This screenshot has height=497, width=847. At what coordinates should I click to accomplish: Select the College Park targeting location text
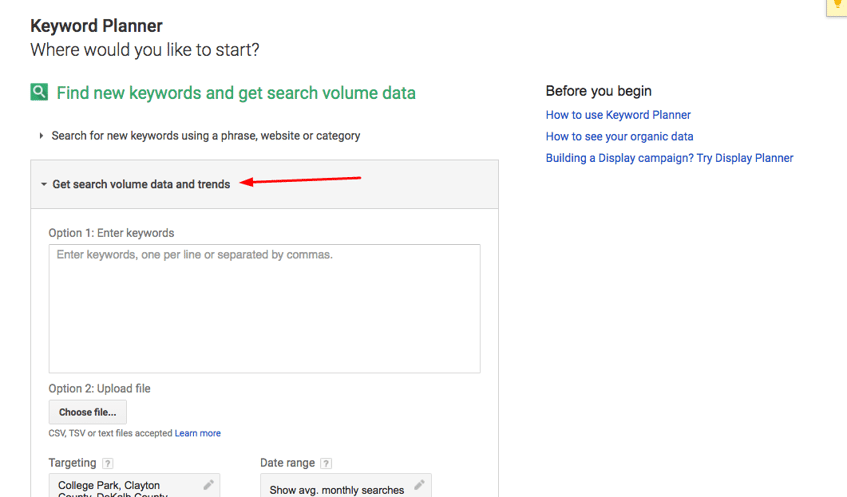(109, 486)
